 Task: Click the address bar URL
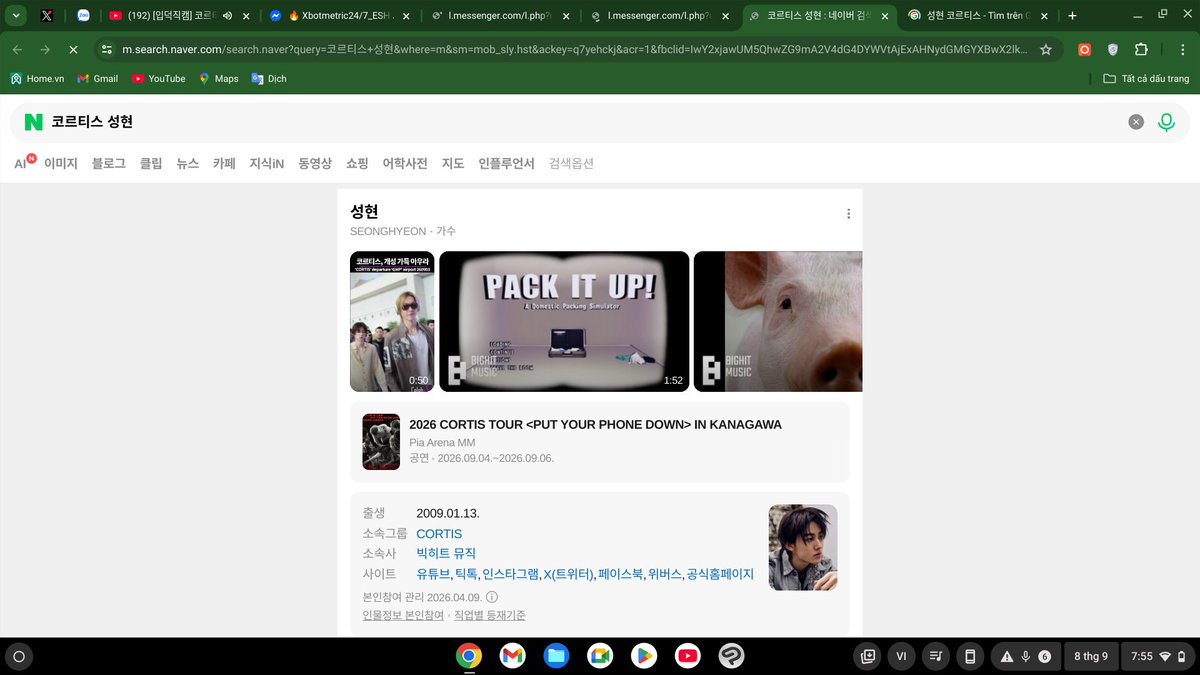(x=575, y=49)
